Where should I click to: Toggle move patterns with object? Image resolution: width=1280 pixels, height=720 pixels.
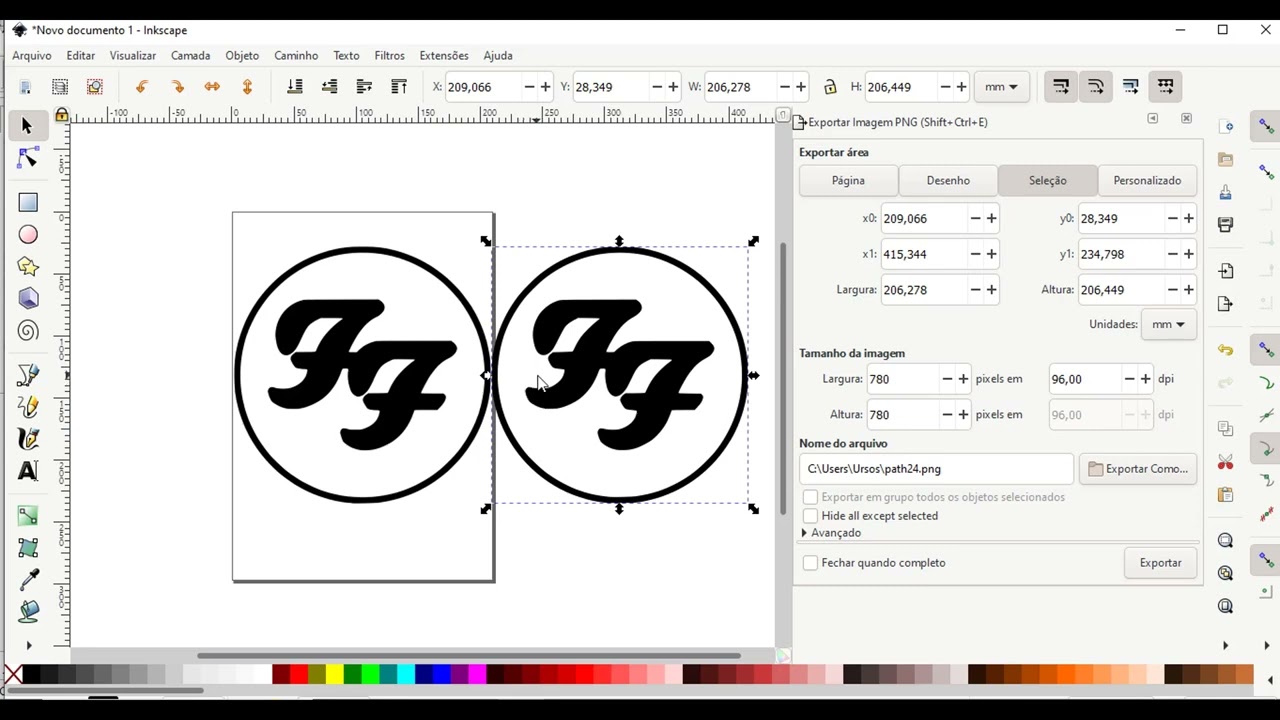[1165, 87]
